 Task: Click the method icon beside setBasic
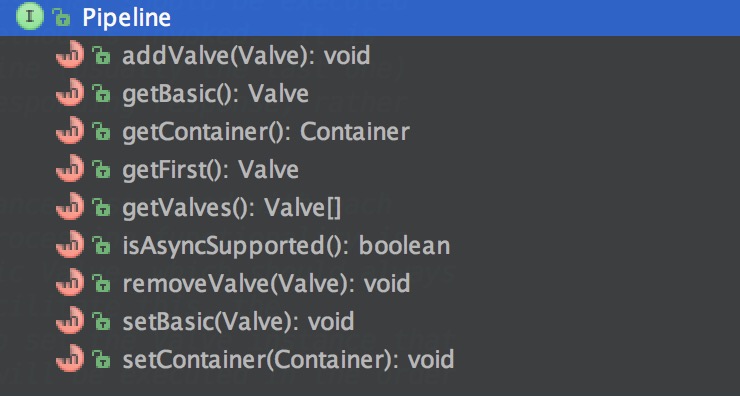pos(70,320)
